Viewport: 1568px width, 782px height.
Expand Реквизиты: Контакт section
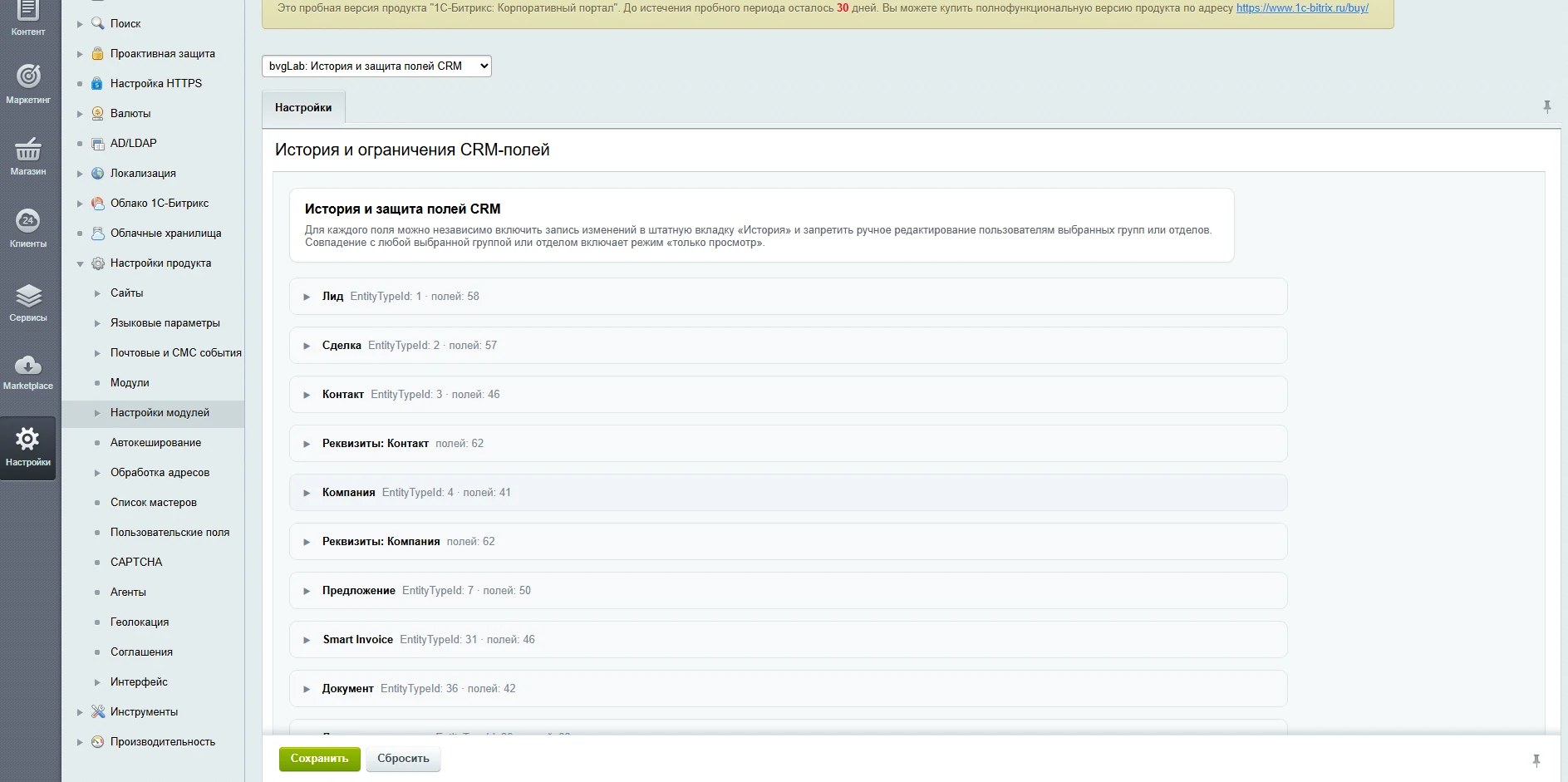pyautogui.click(x=788, y=443)
